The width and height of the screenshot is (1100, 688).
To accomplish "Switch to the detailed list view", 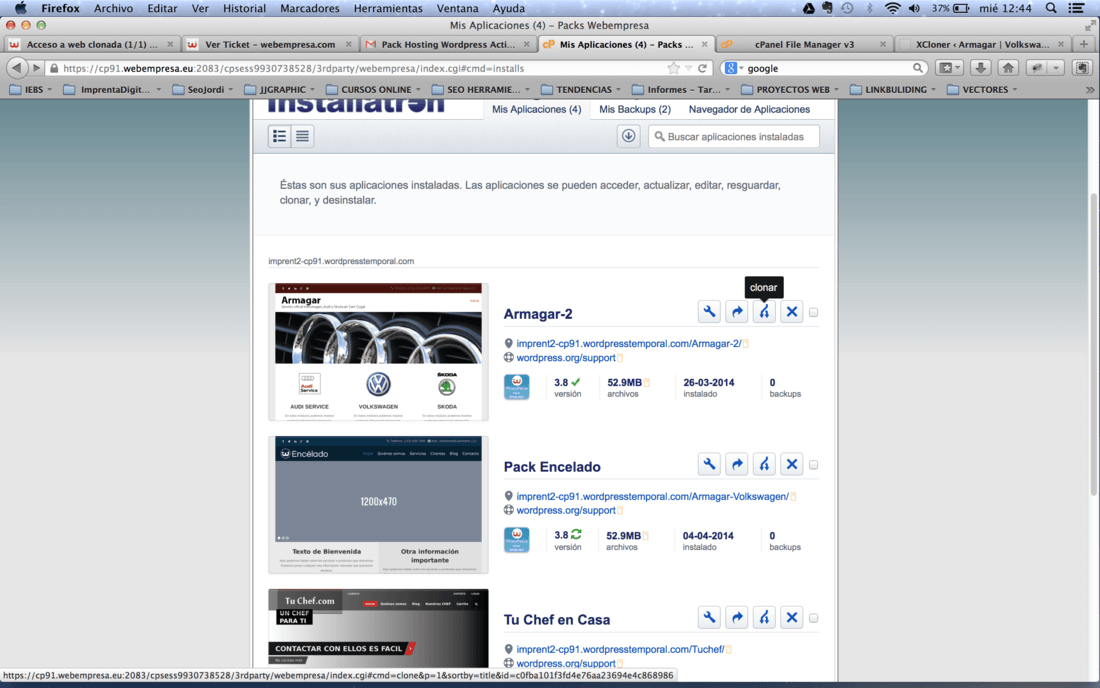I will pos(279,136).
